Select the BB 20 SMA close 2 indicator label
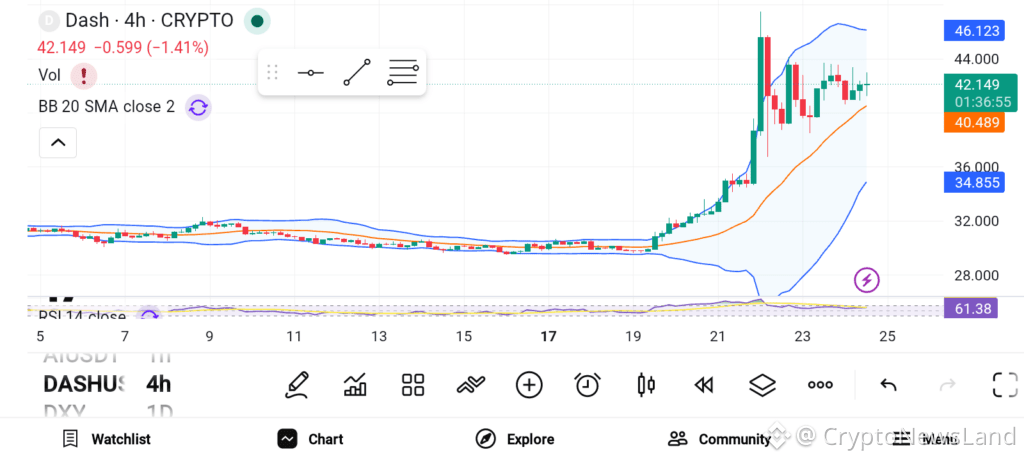Image resolution: width=1024 pixels, height=461 pixels. click(x=106, y=106)
